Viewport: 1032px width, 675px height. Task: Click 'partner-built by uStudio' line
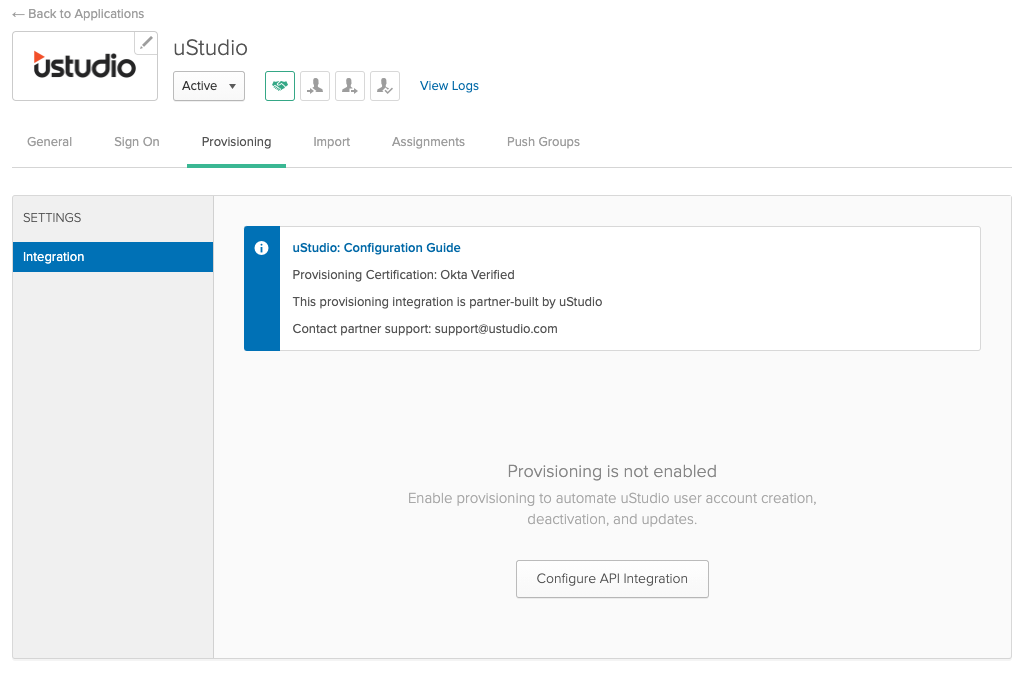[448, 302]
